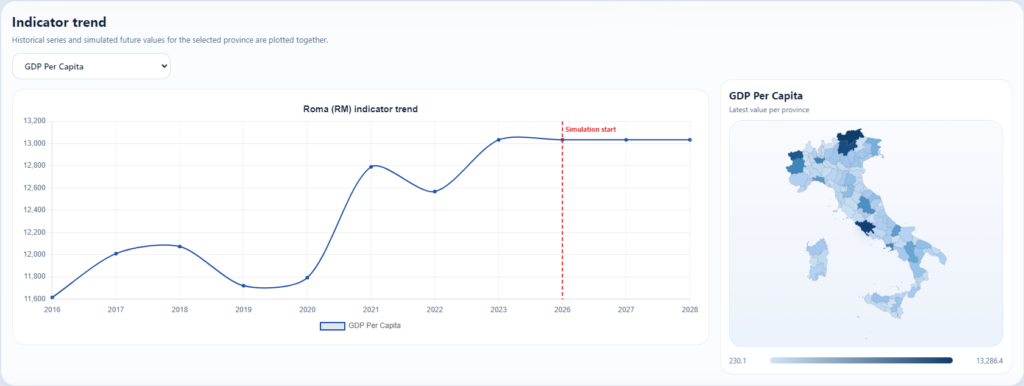Screen dimensions: 1024x386
Task: Click the red Simulation start label
Action: [x=590, y=129]
